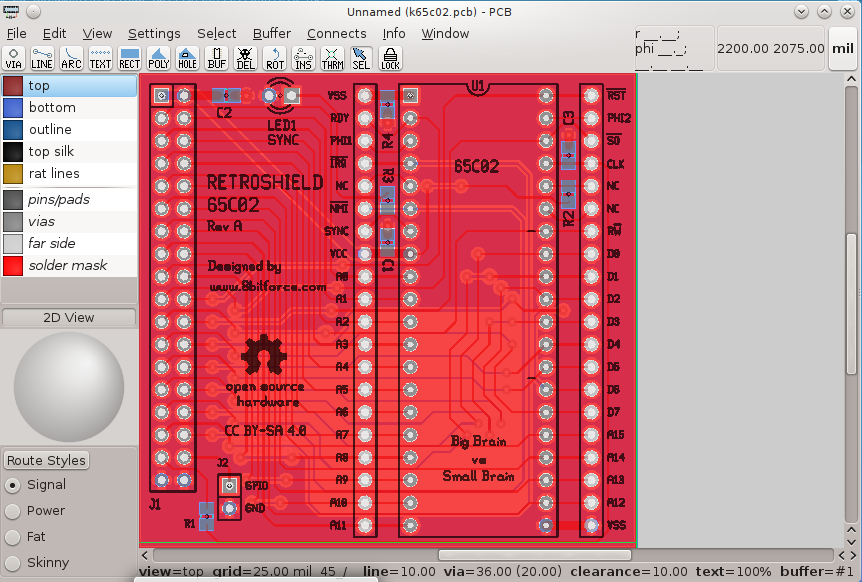
Task: Select the outline layer name
Action: [x=50, y=130]
